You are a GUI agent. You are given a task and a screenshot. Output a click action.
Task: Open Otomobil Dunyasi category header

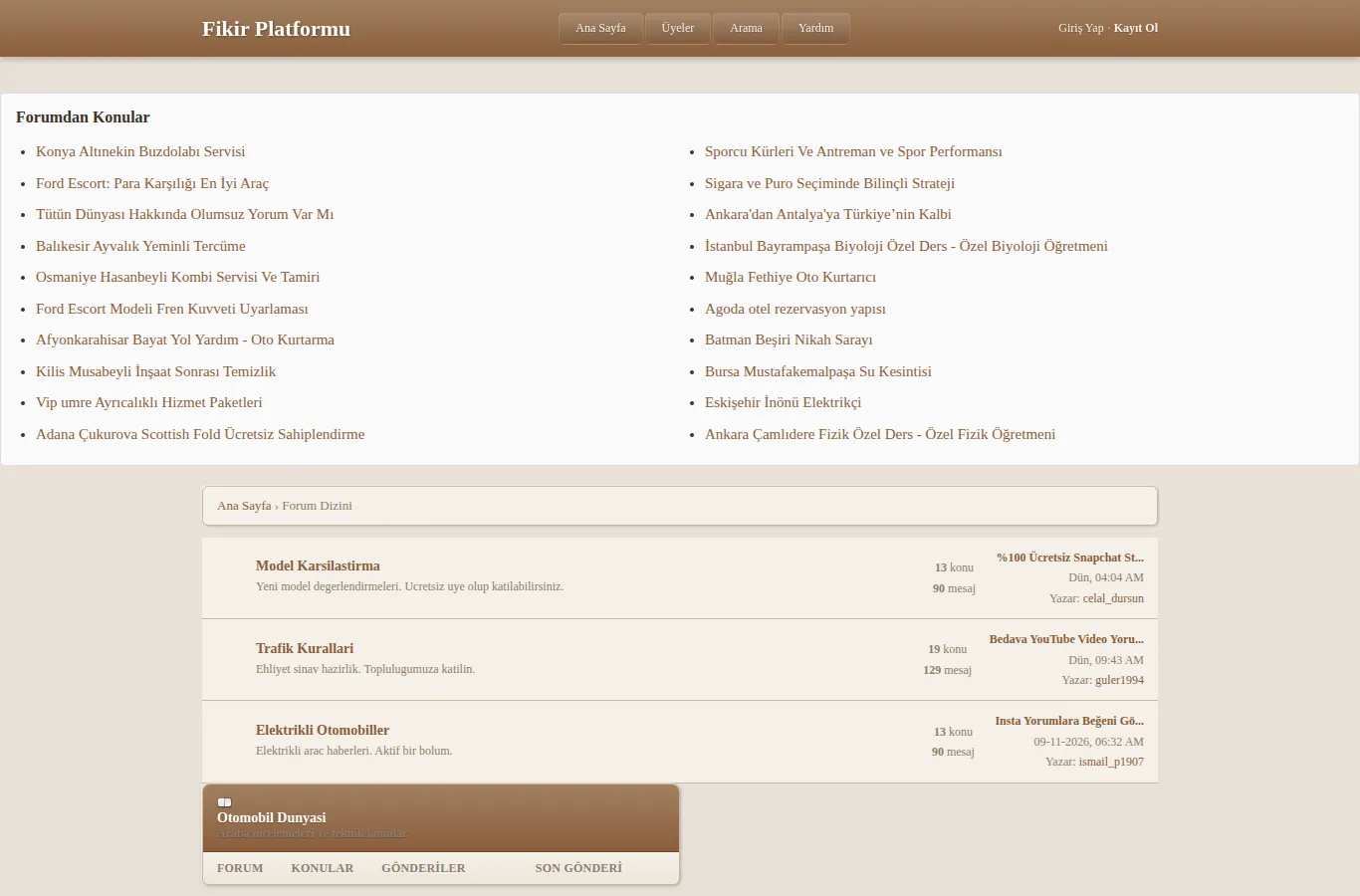coord(272,817)
